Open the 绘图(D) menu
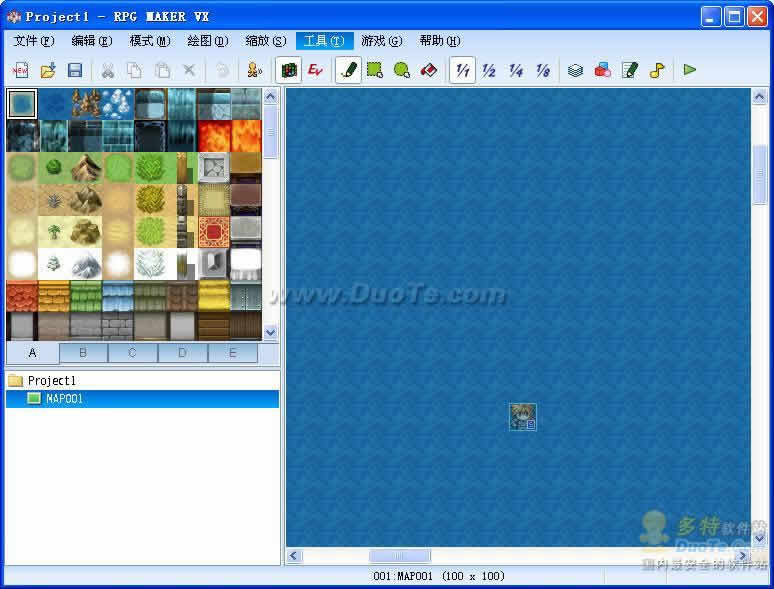This screenshot has width=774, height=589. tap(208, 40)
